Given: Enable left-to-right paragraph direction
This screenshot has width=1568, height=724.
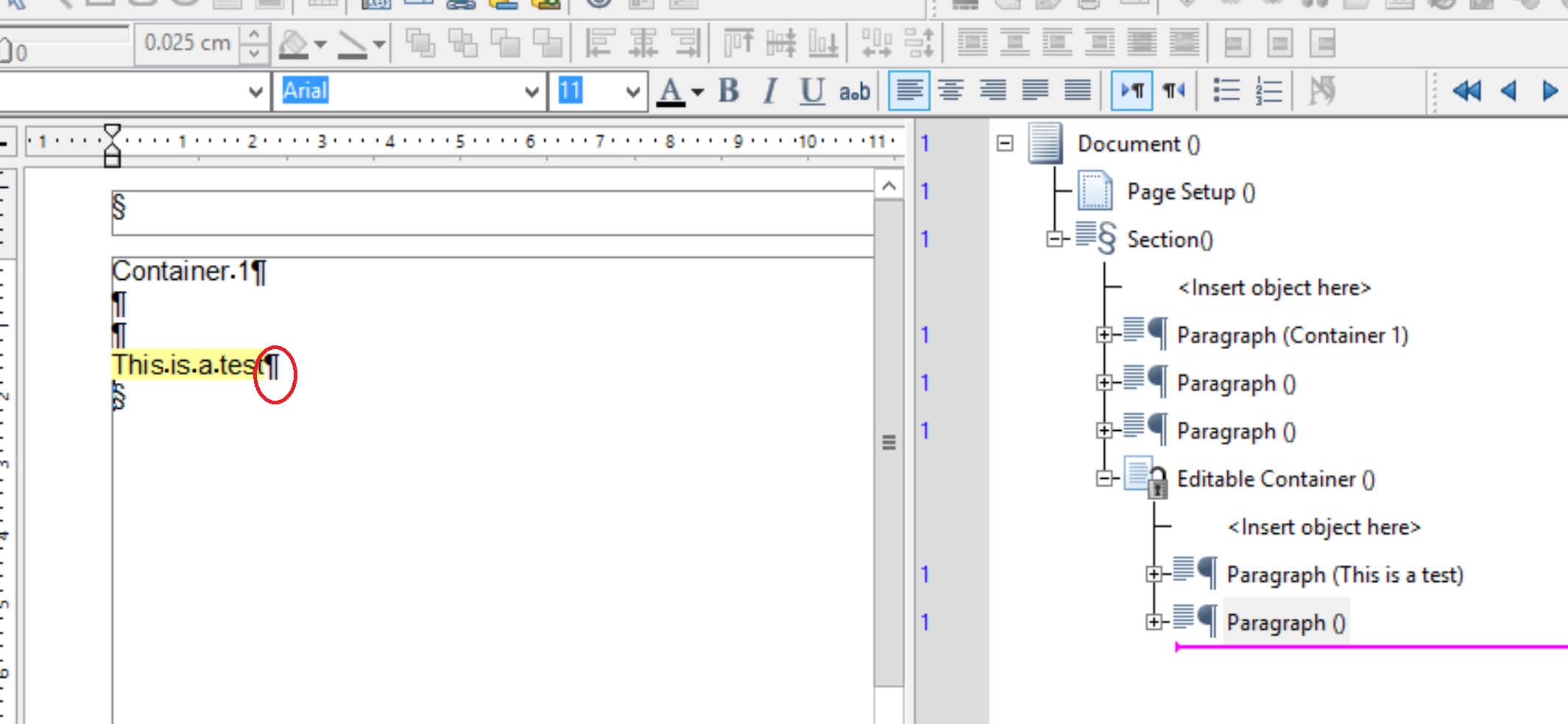Looking at the screenshot, I should point(1132,91).
